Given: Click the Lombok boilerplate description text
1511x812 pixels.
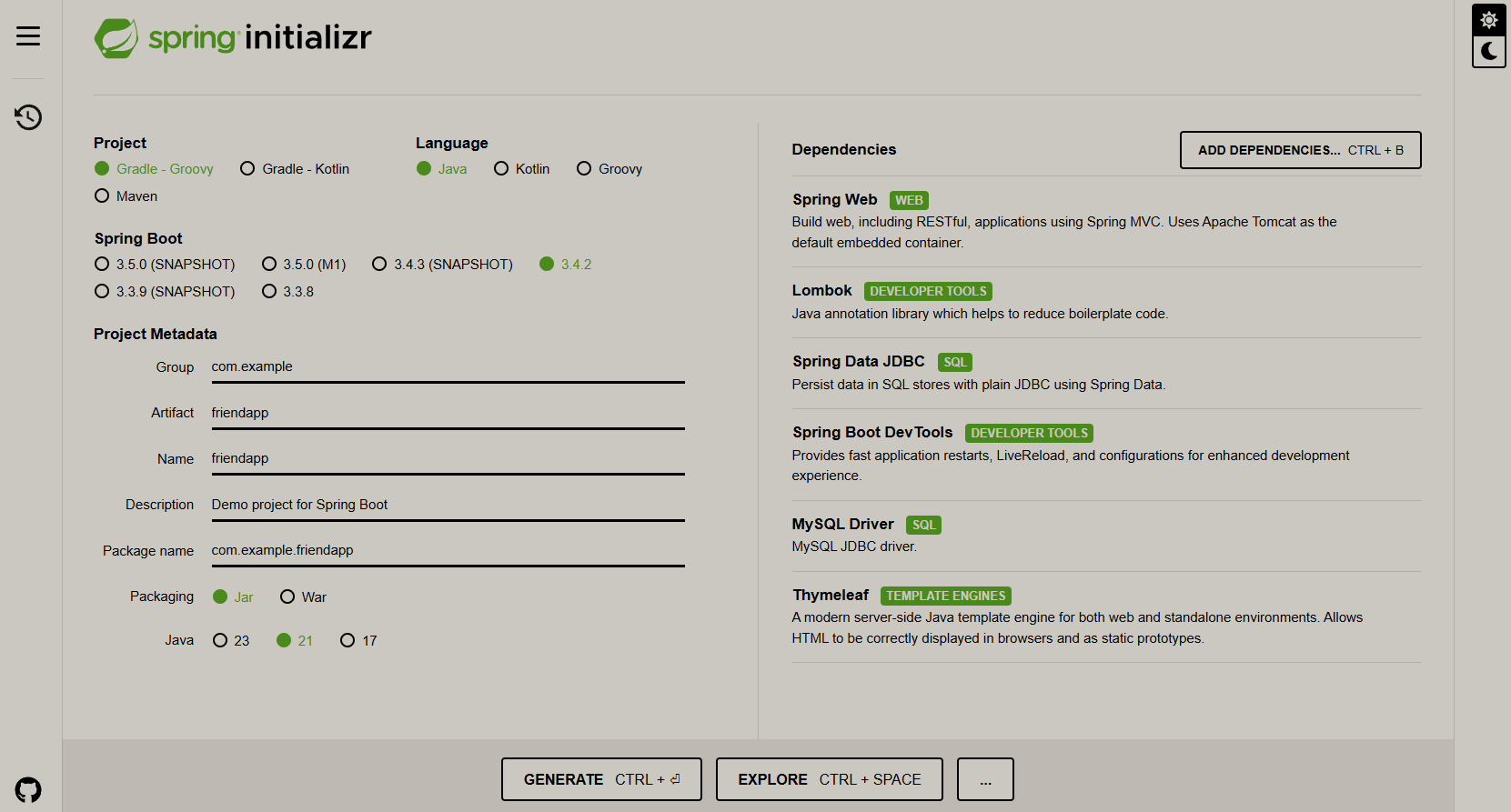Looking at the screenshot, I should (980, 314).
